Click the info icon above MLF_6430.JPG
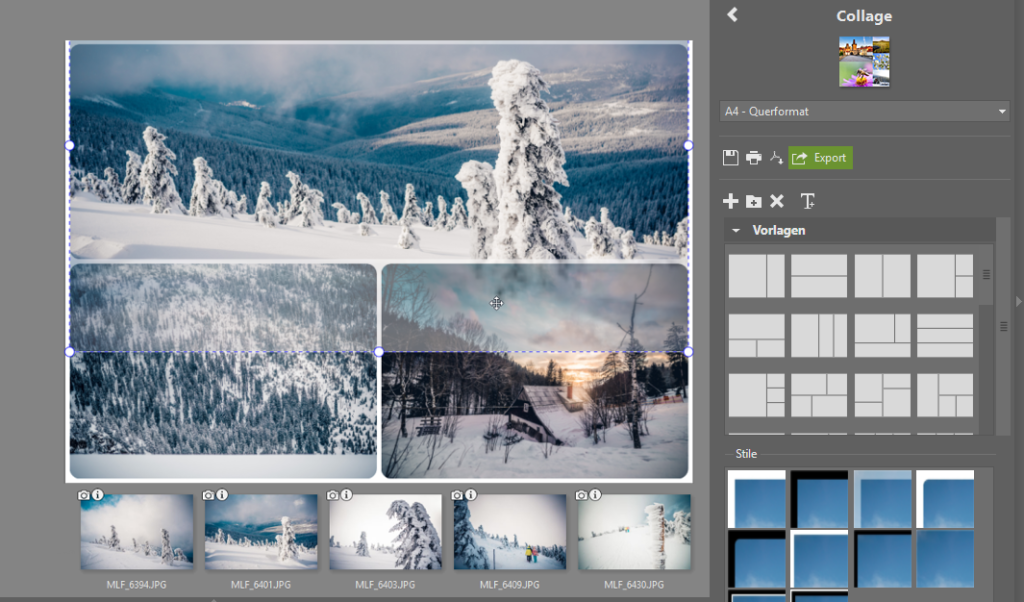Screen dimensions: 1024x602 [x=595, y=495]
